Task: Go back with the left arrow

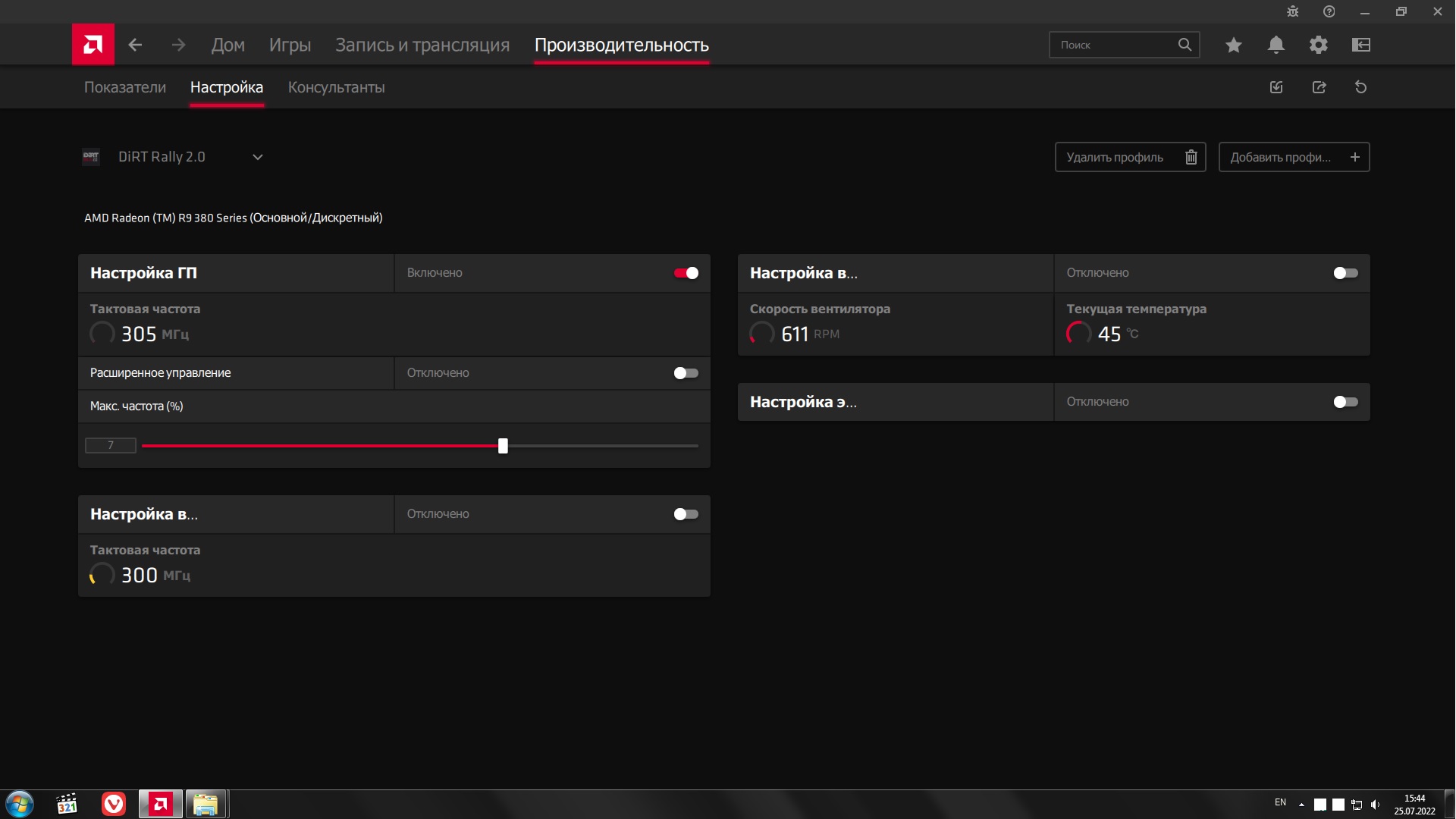Action: click(x=135, y=45)
